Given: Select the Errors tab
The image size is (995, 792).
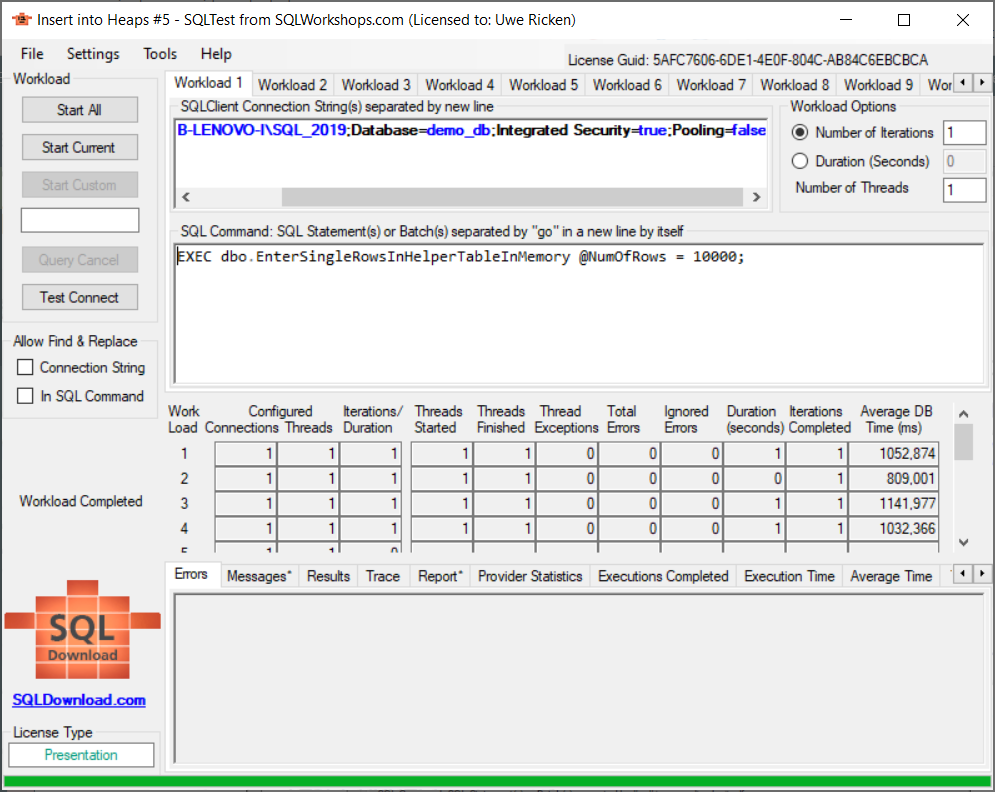Looking at the screenshot, I should [192, 574].
